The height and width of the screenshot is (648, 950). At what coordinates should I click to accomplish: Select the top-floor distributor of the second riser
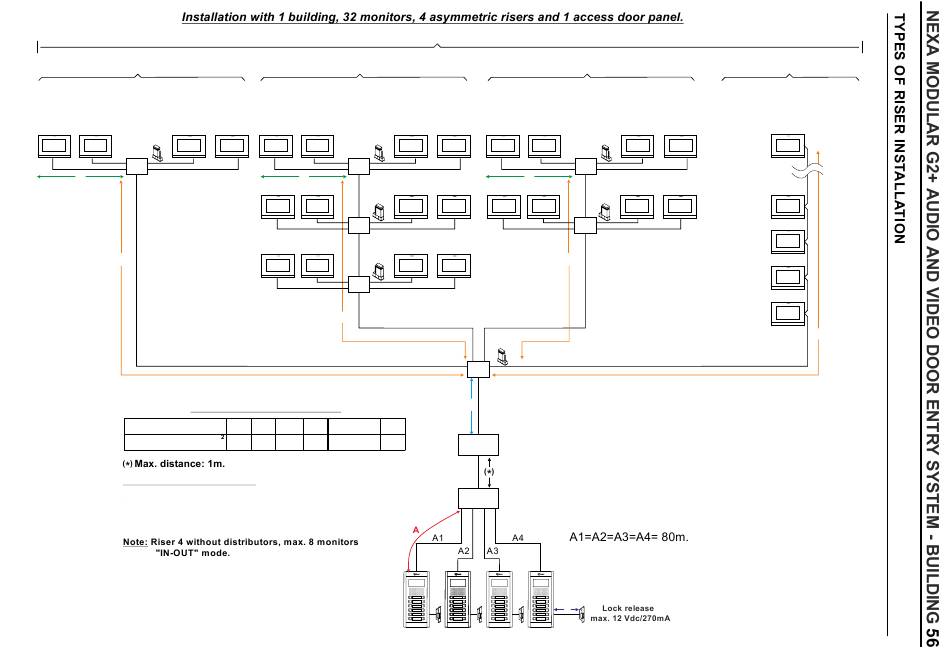pos(359,167)
